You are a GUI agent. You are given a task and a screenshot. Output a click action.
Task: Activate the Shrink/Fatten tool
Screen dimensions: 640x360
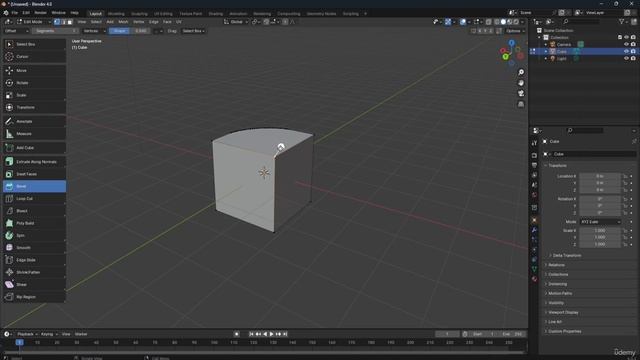point(34,272)
